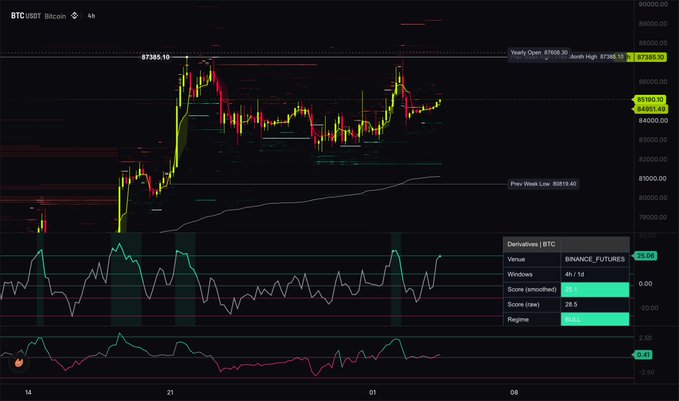Change the 4h timeframe setting
Image resolution: width=679 pixels, height=401 pixels.
coord(91,16)
